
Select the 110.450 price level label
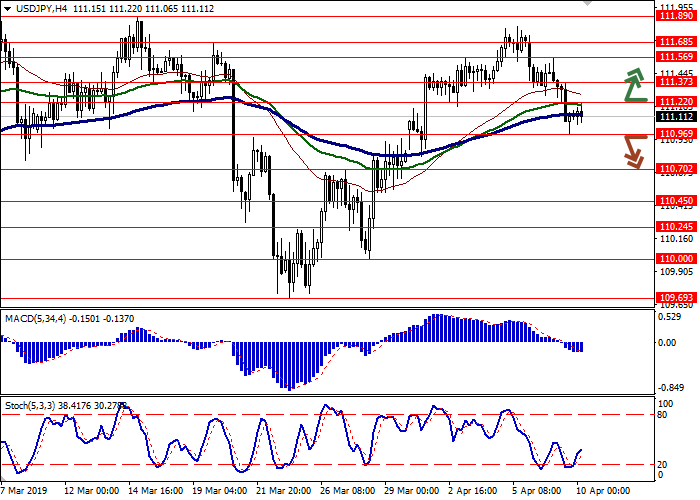(675, 201)
